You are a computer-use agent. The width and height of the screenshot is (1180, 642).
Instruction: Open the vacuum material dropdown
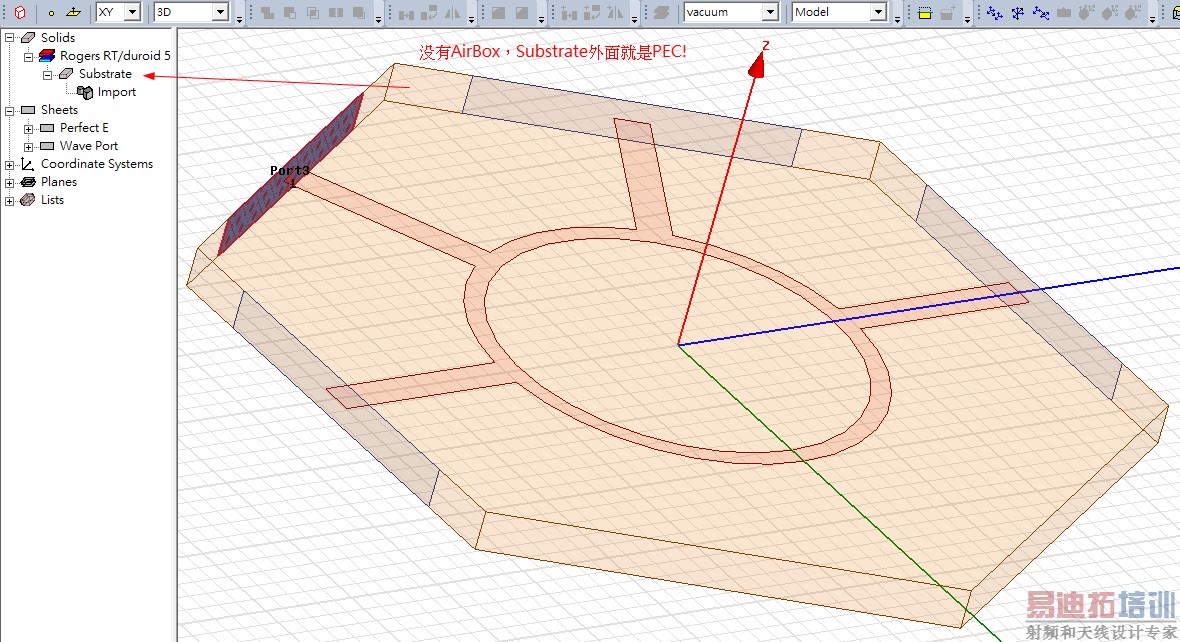coord(770,12)
